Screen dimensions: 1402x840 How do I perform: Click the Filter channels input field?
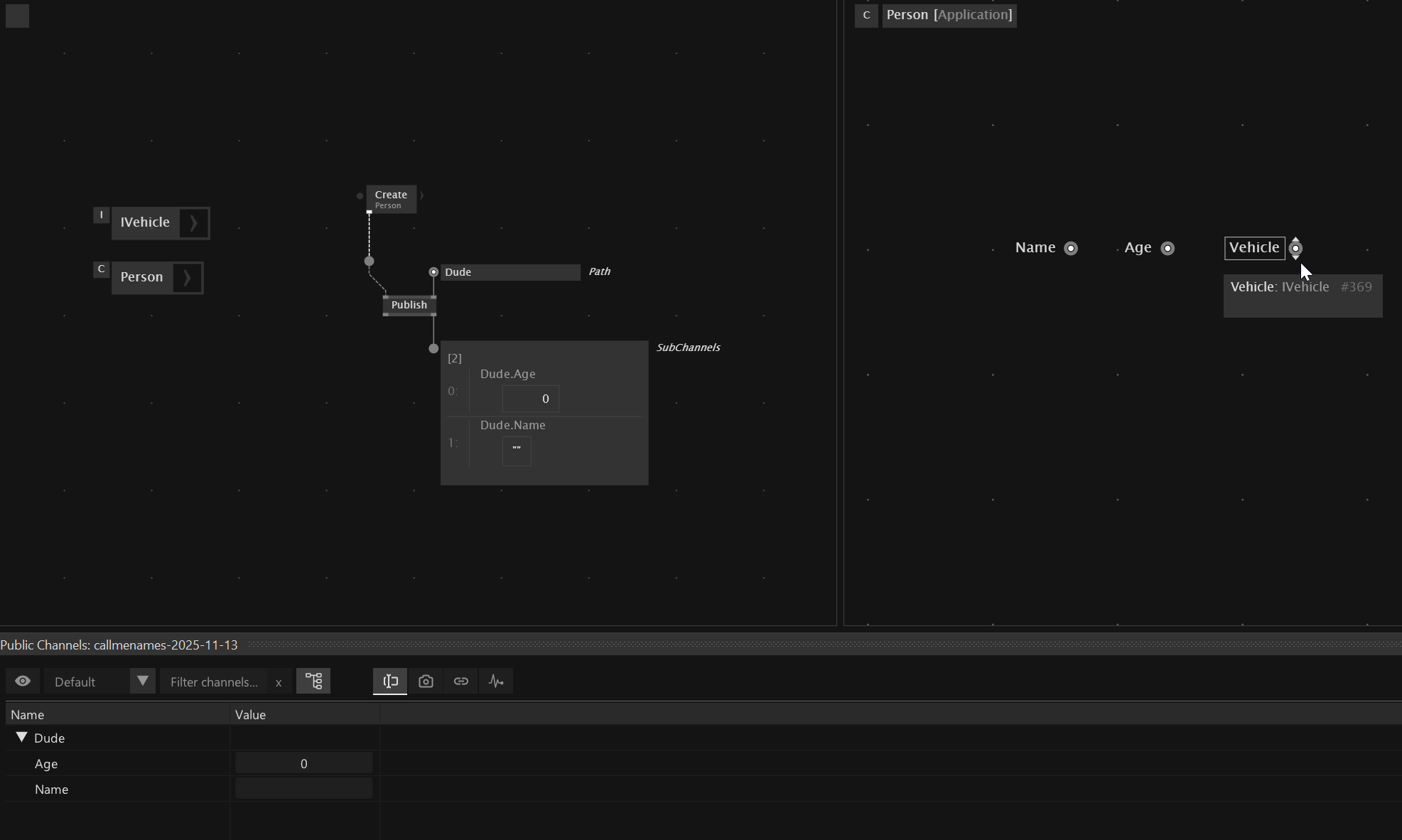[x=214, y=682]
